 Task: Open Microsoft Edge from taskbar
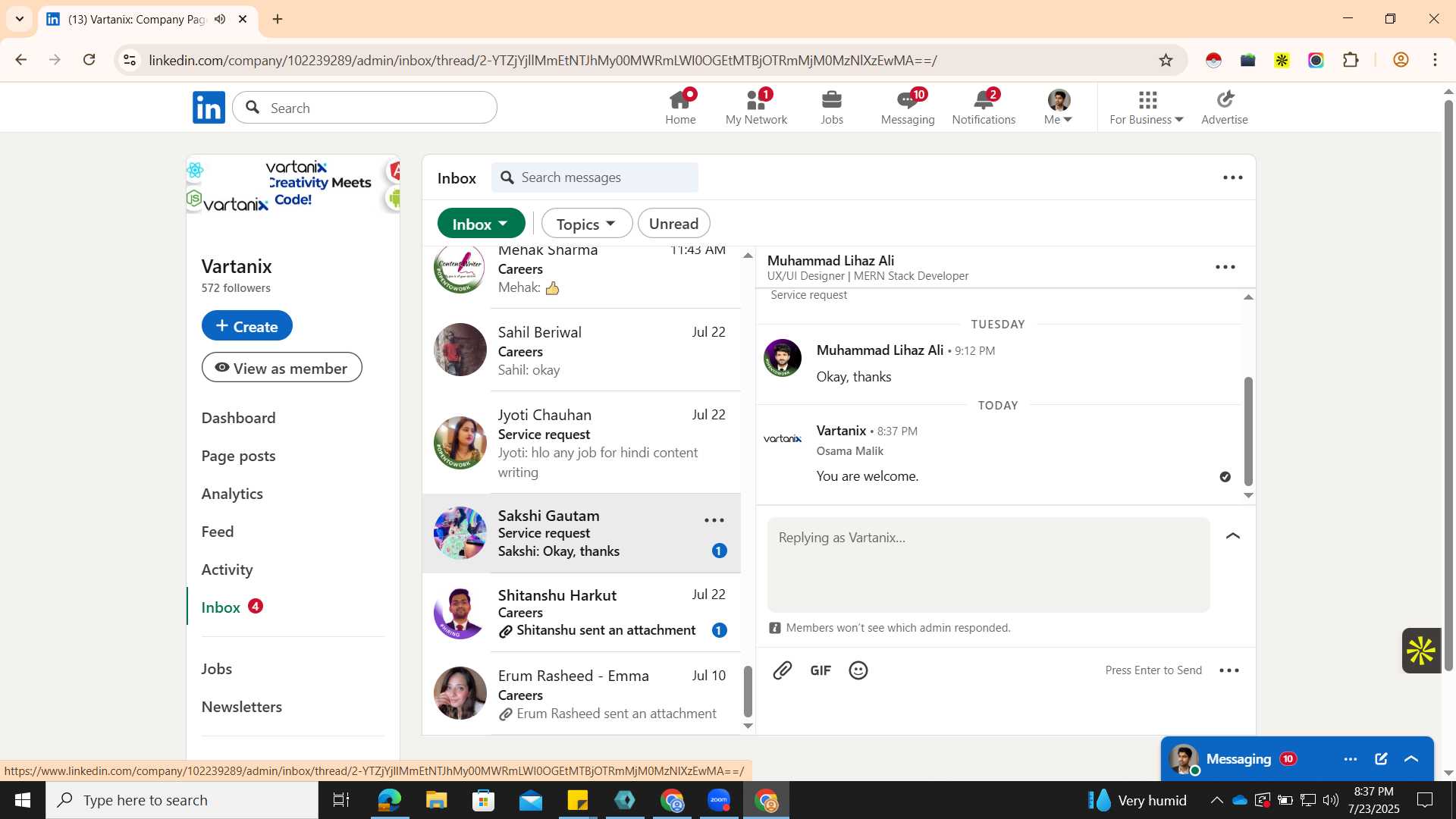(x=390, y=800)
